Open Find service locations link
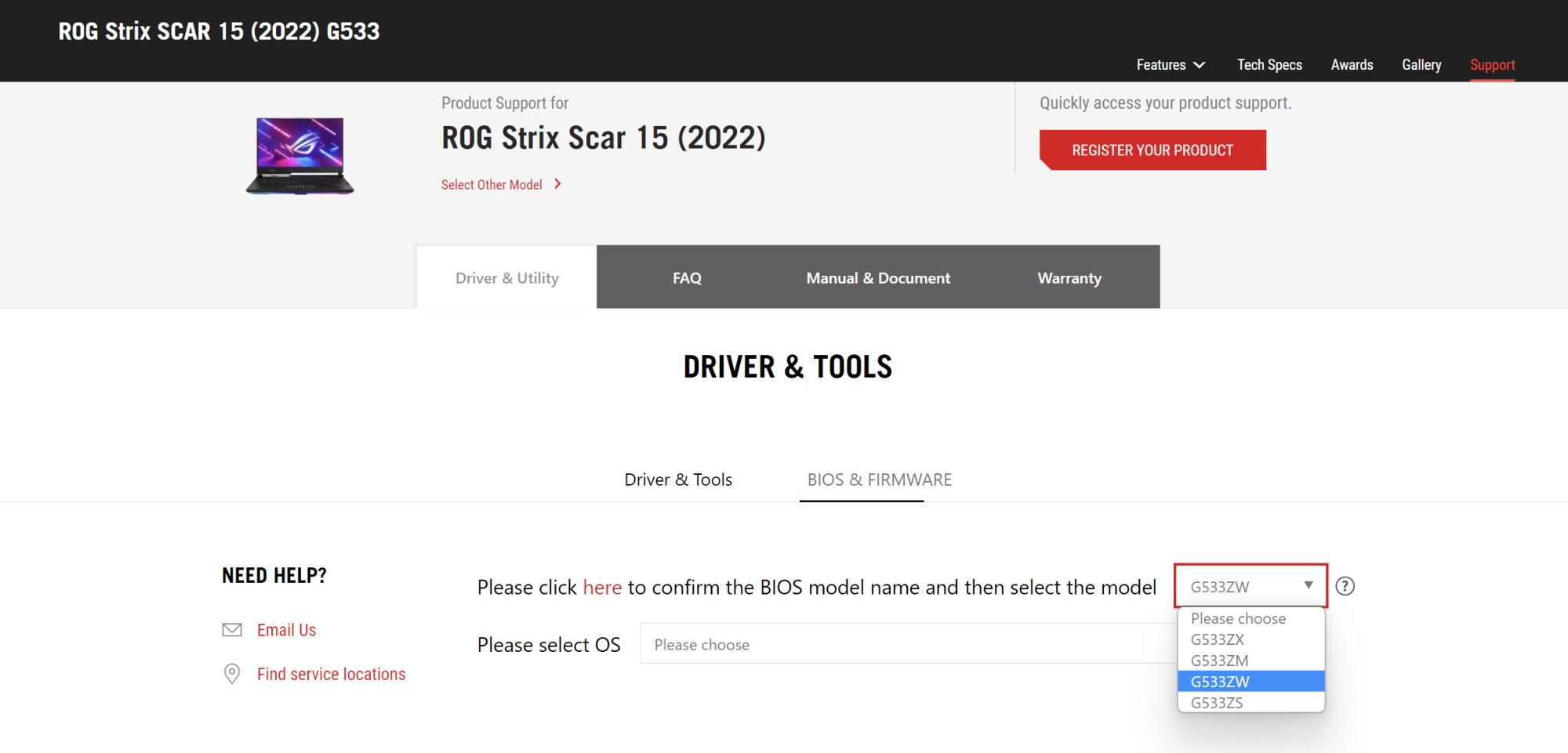Image resolution: width=1568 pixels, height=753 pixels. 331,674
